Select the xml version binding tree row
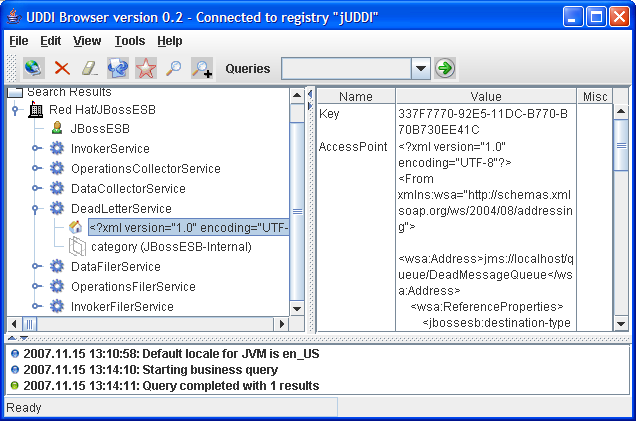 pos(189,228)
